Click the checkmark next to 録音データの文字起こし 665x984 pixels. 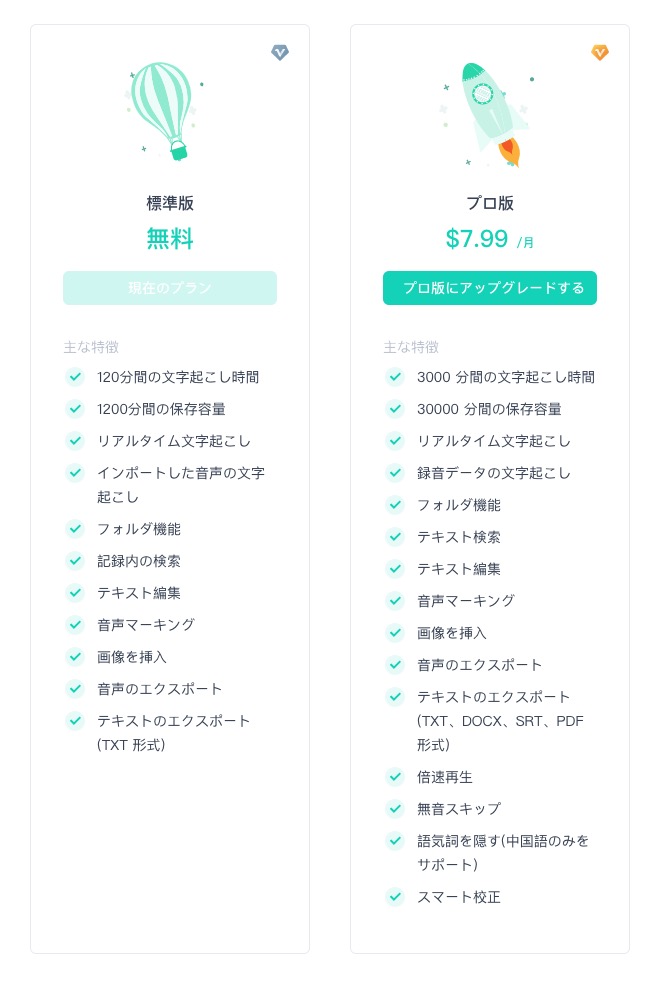[x=395, y=474]
